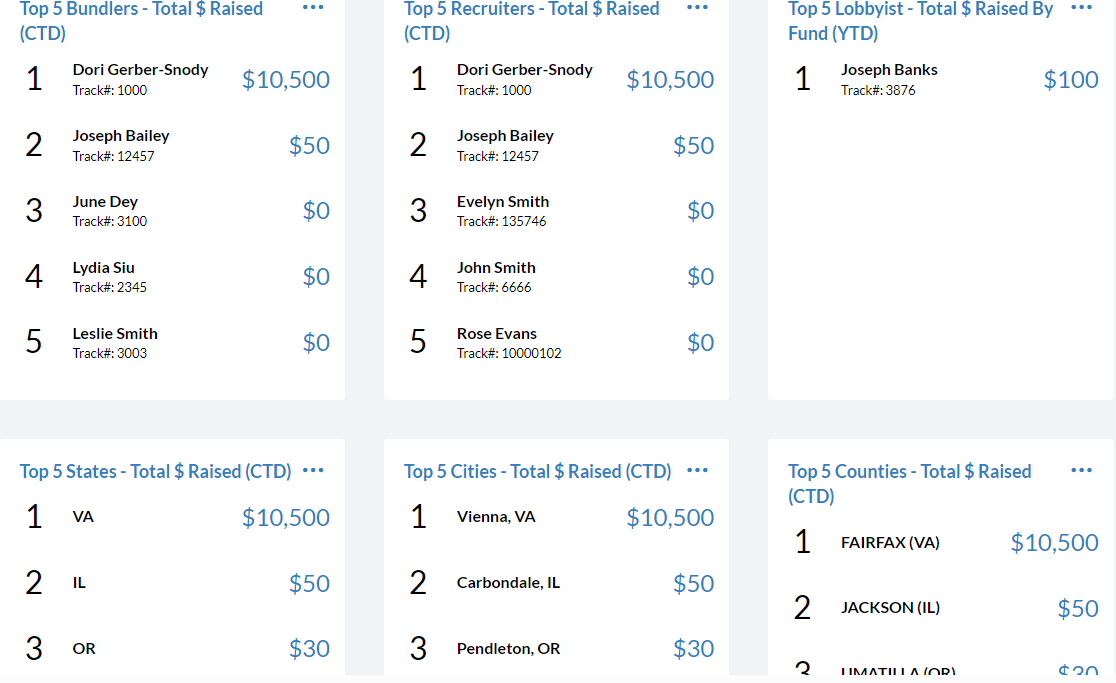Select Dori Gerber-Snody's $10,500 amount in Bundlers
The image size is (1116, 683).
pyautogui.click(x=285, y=79)
